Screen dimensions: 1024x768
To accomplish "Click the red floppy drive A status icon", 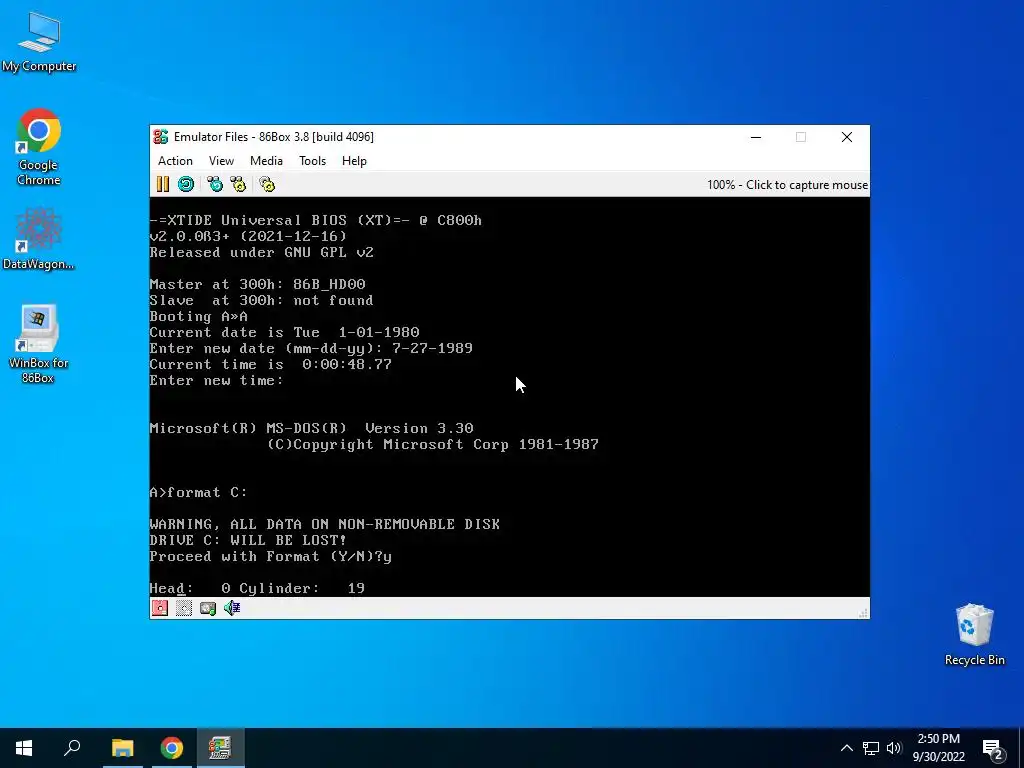I will pos(160,608).
